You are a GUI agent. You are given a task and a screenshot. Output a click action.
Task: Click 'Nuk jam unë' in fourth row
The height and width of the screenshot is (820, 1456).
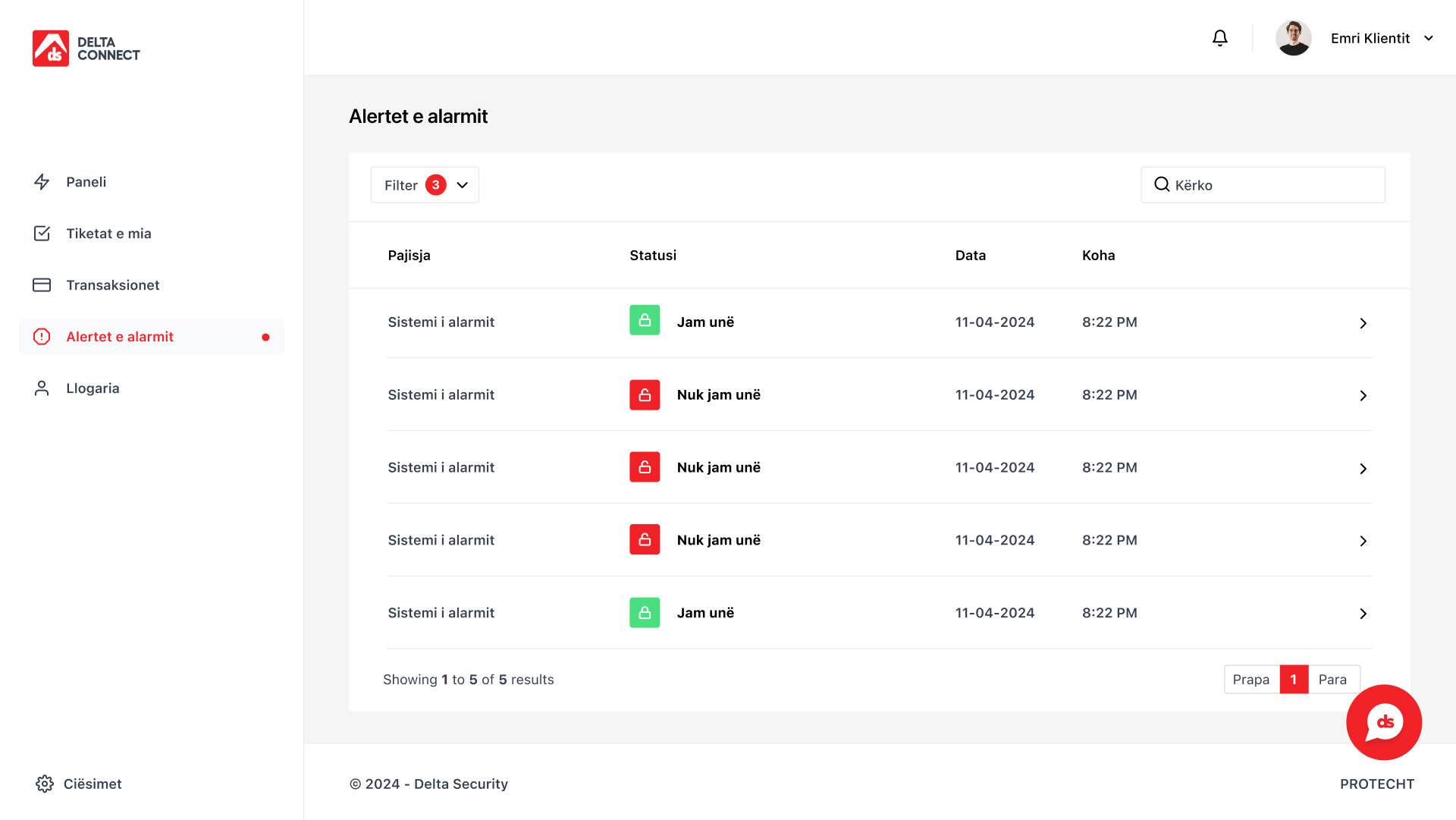[718, 540]
